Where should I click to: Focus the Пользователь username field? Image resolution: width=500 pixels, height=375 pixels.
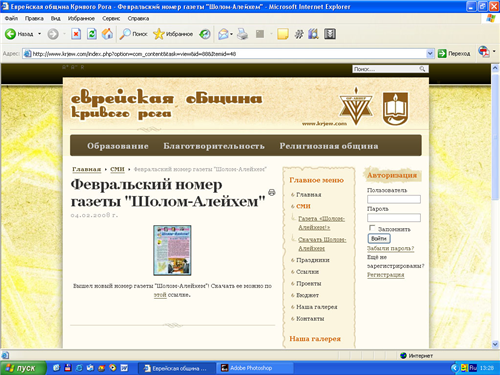click(394, 199)
